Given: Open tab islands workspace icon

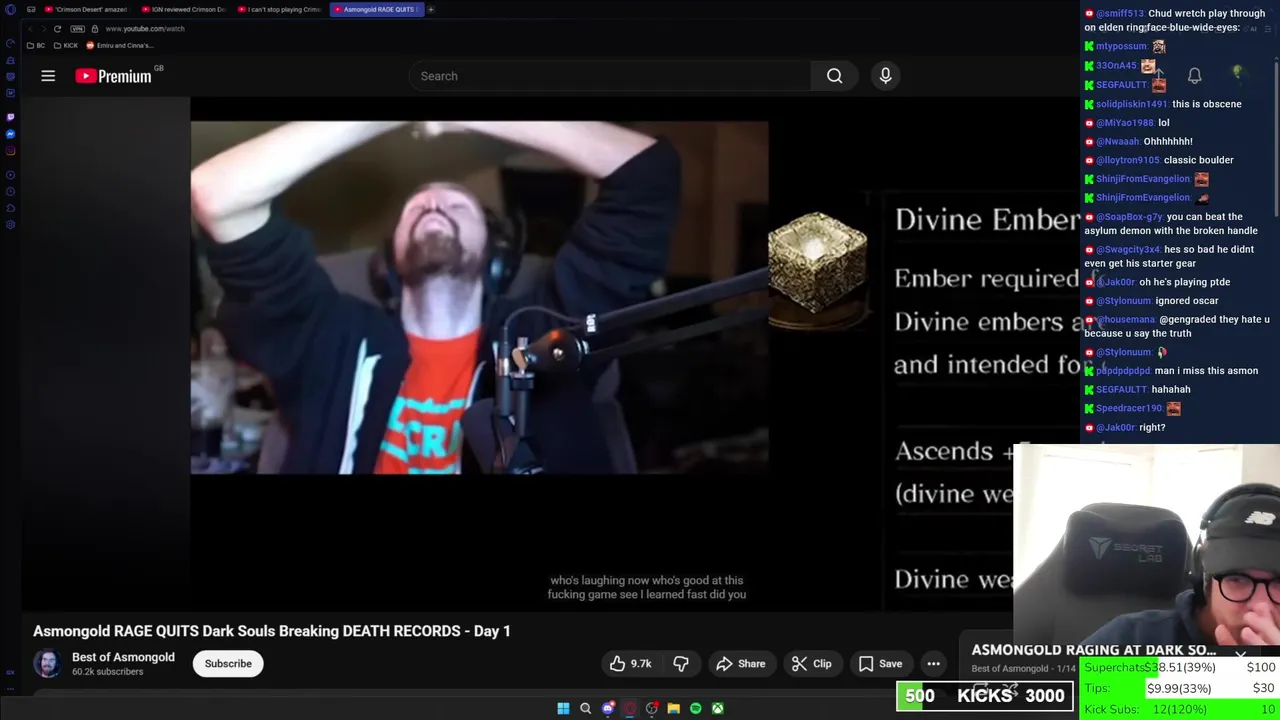Looking at the screenshot, I should click(31, 9).
